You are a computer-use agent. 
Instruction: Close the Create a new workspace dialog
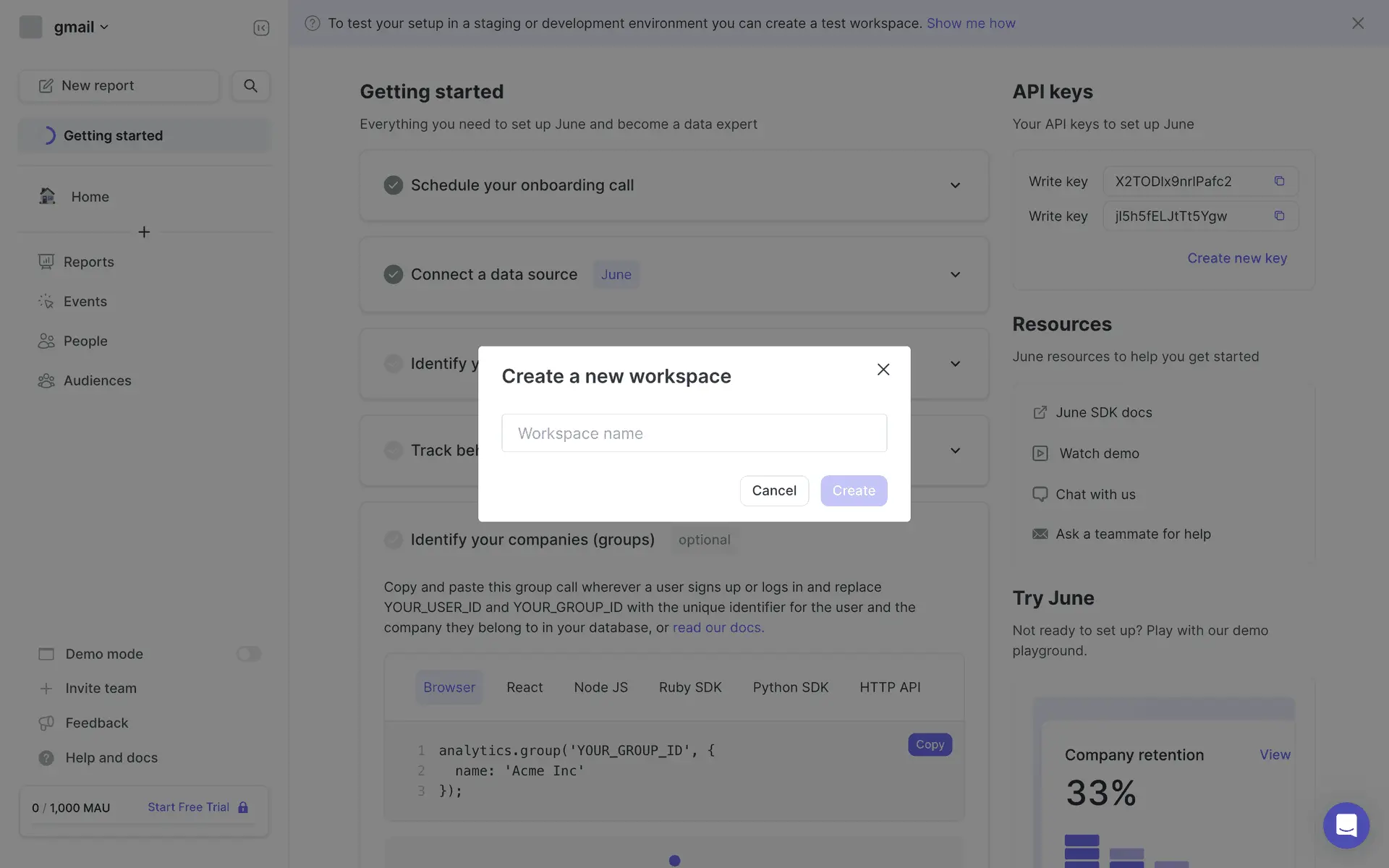pyautogui.click(x=883, y=370)
